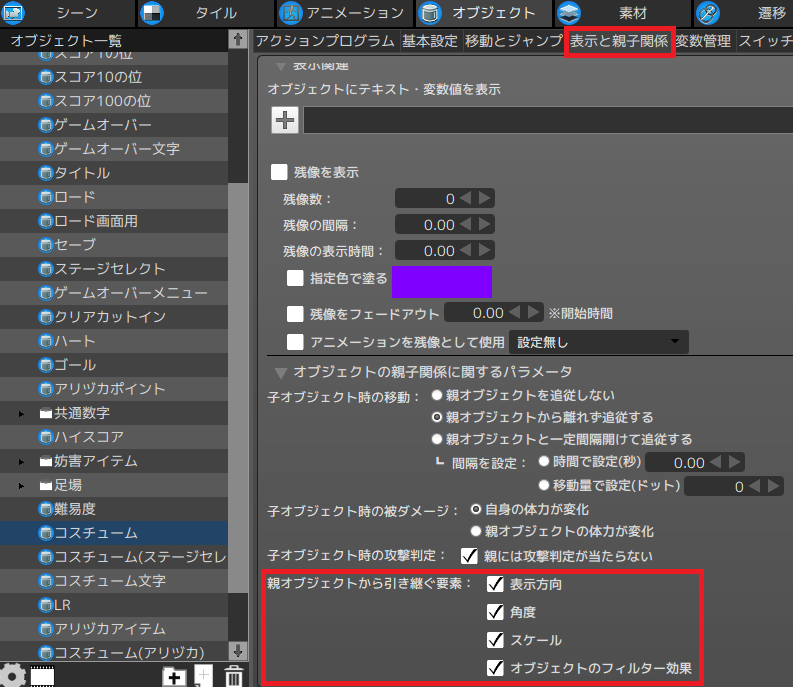Enable the 残像を表示 checkbox
The image size is (793, 687).
point(279,172)
